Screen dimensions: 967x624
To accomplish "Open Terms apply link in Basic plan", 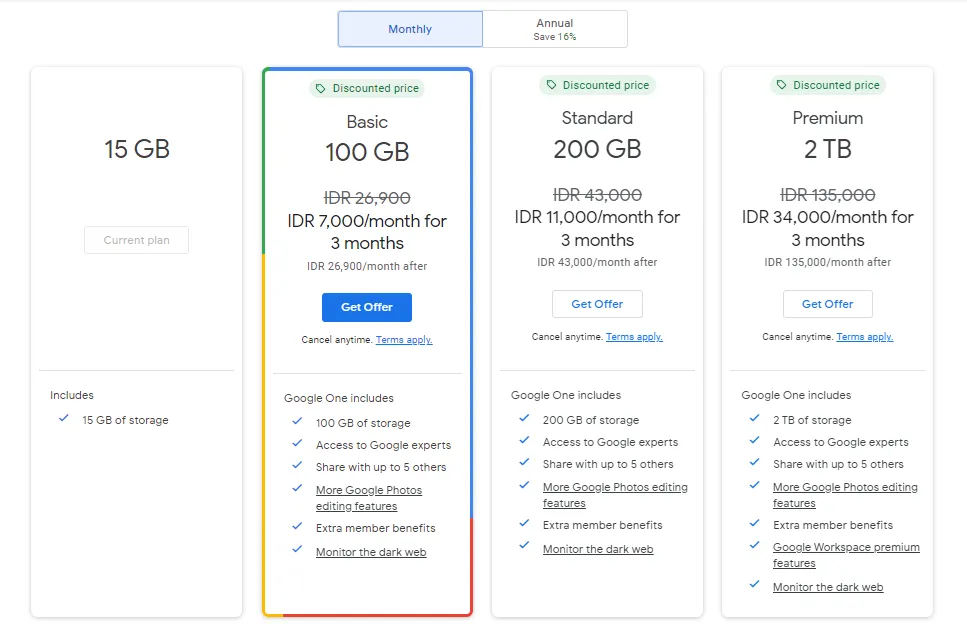I will 404,340.
